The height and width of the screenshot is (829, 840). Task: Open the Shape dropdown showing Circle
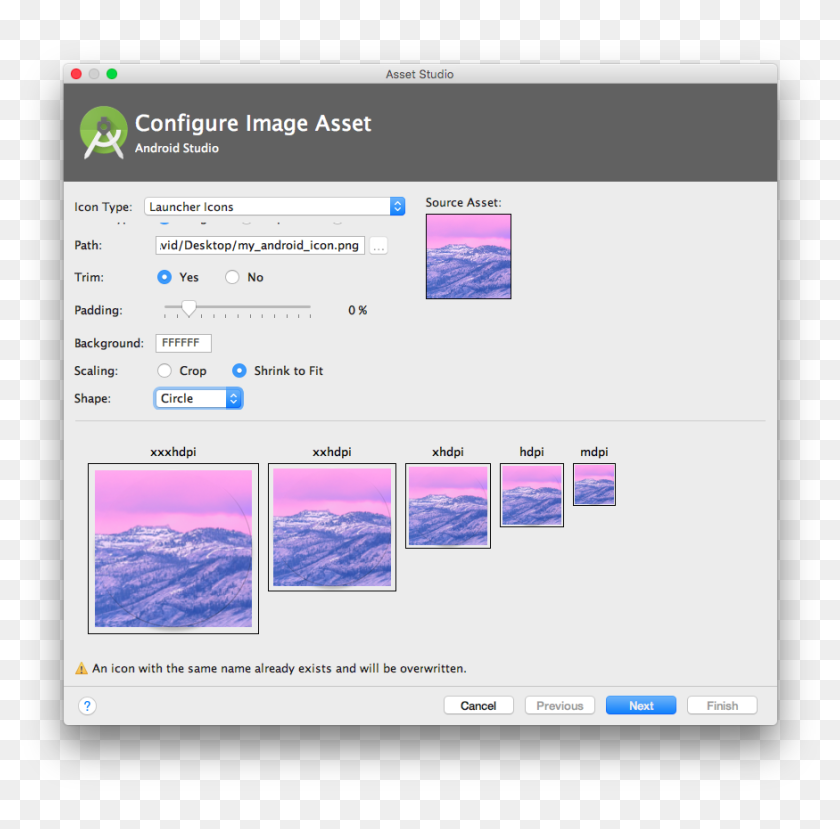[198, 398]
